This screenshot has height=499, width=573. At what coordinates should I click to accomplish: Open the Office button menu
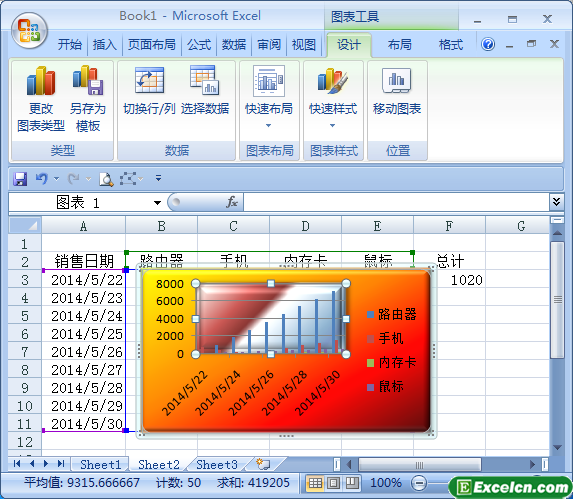[x=29, y=30]
